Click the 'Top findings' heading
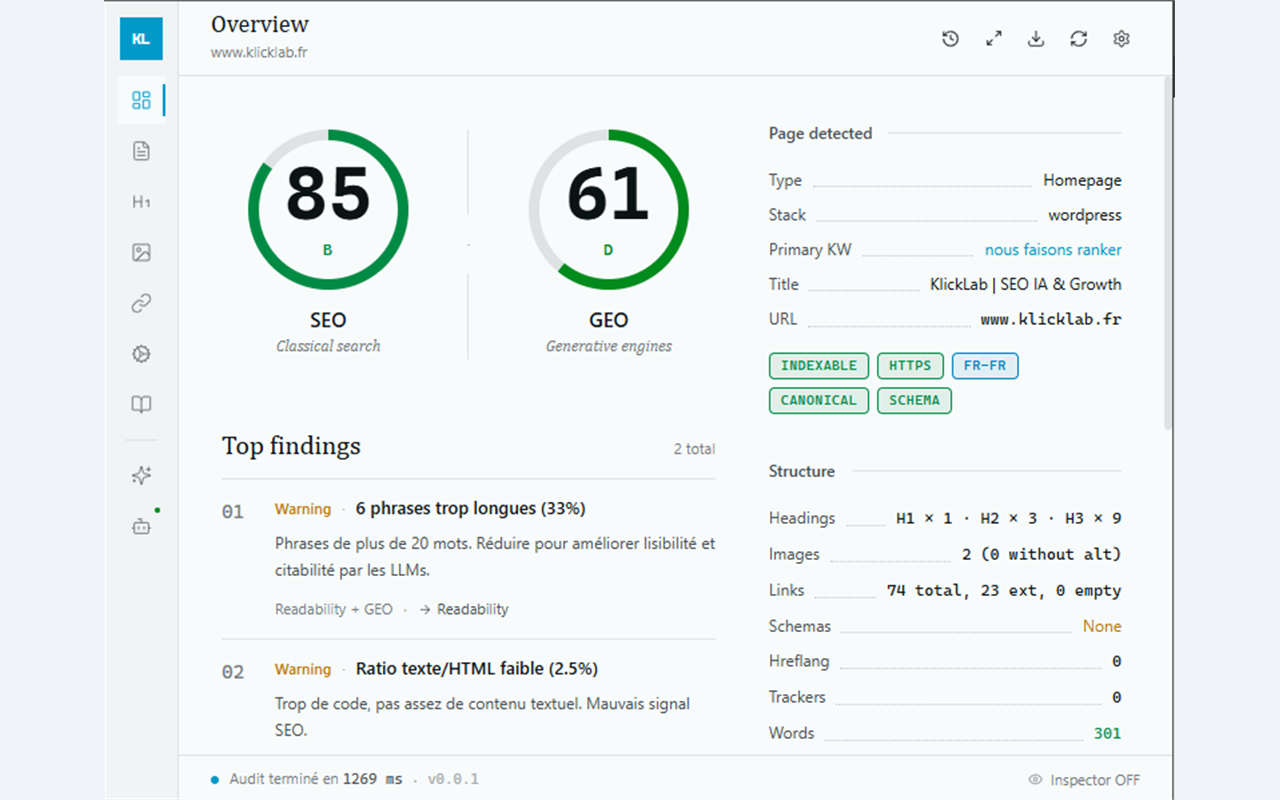 coord(291,446)
